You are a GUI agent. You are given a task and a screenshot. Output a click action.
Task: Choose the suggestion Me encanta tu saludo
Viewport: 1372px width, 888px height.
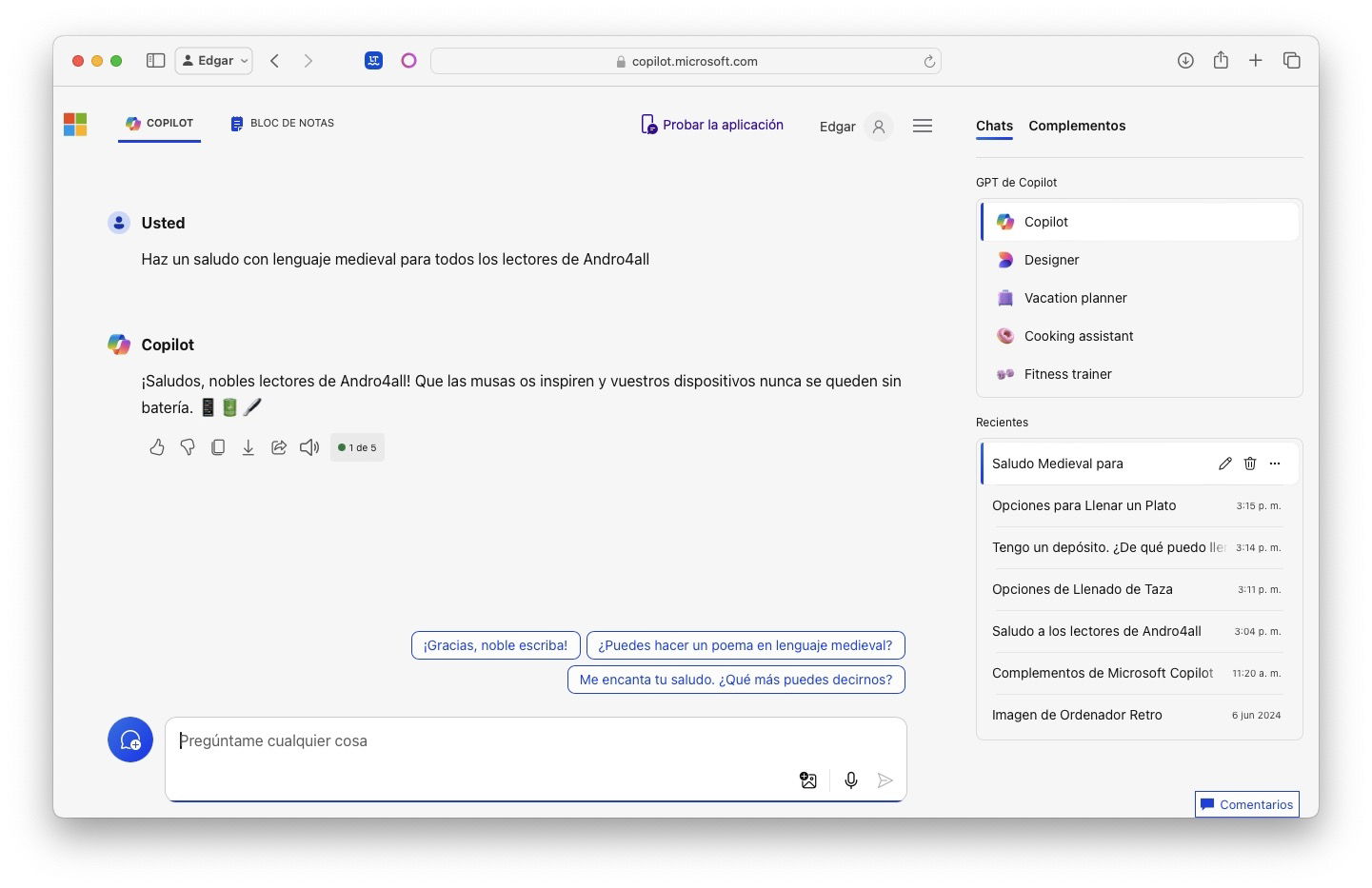click(736, 680)
